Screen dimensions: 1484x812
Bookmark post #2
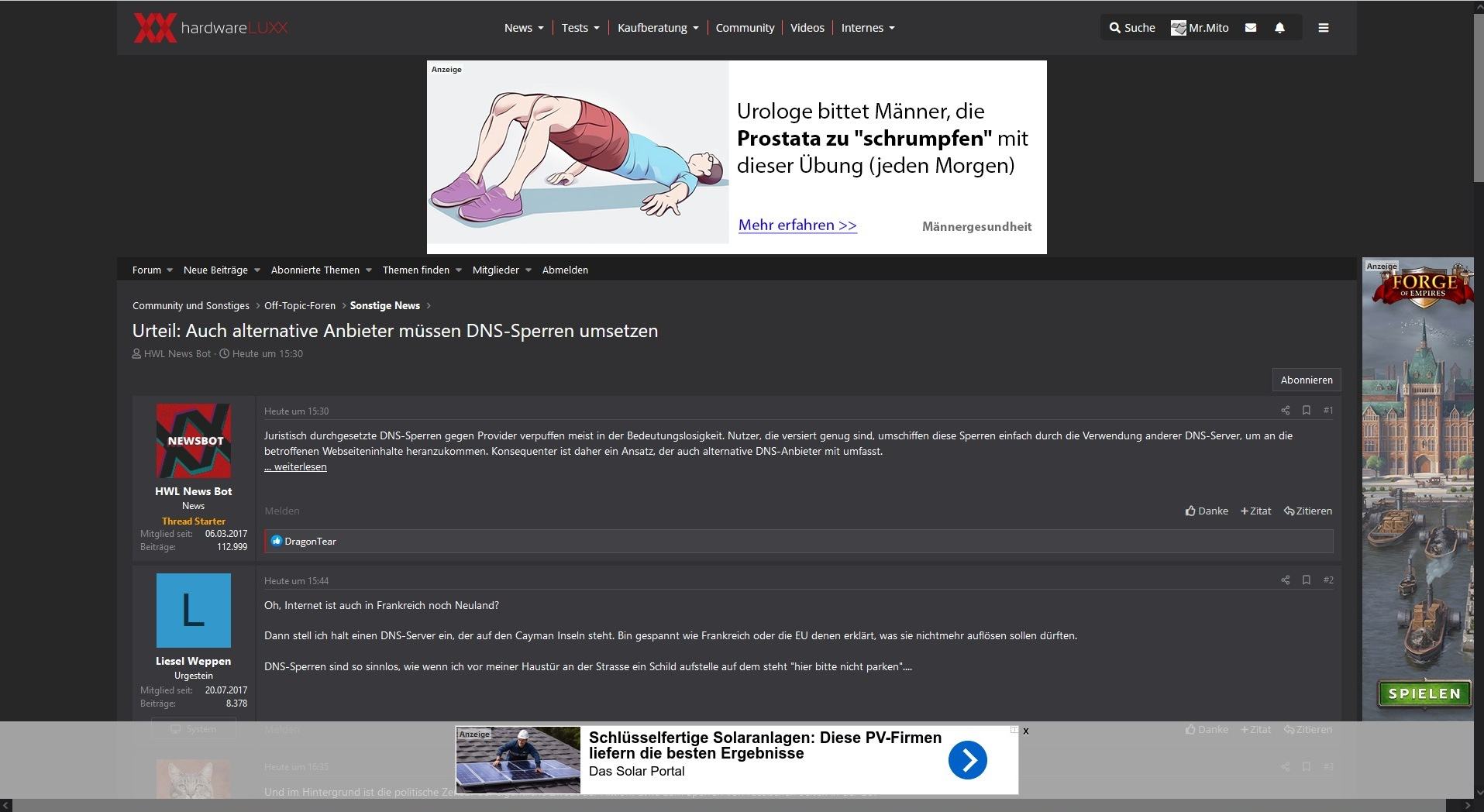[x=1307, y=580]
